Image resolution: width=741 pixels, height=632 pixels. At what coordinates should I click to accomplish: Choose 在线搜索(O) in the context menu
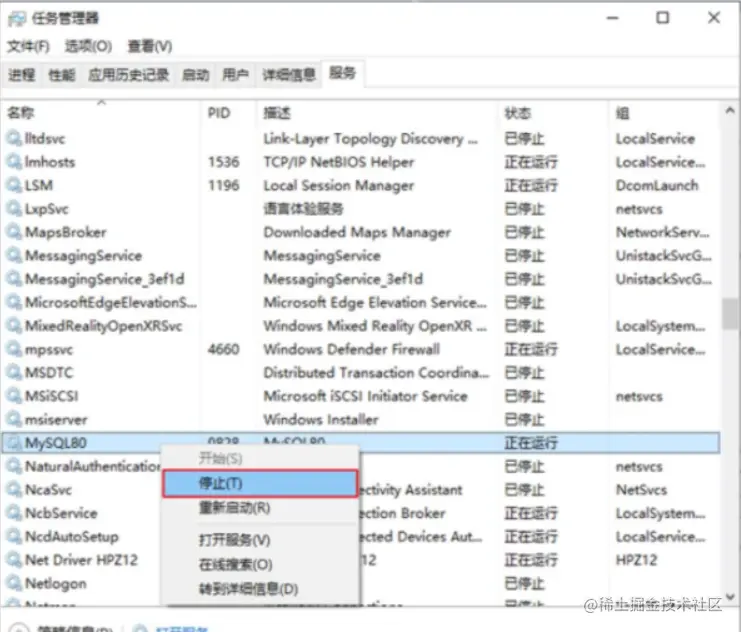pyautogui.click(x=260, y=564)
